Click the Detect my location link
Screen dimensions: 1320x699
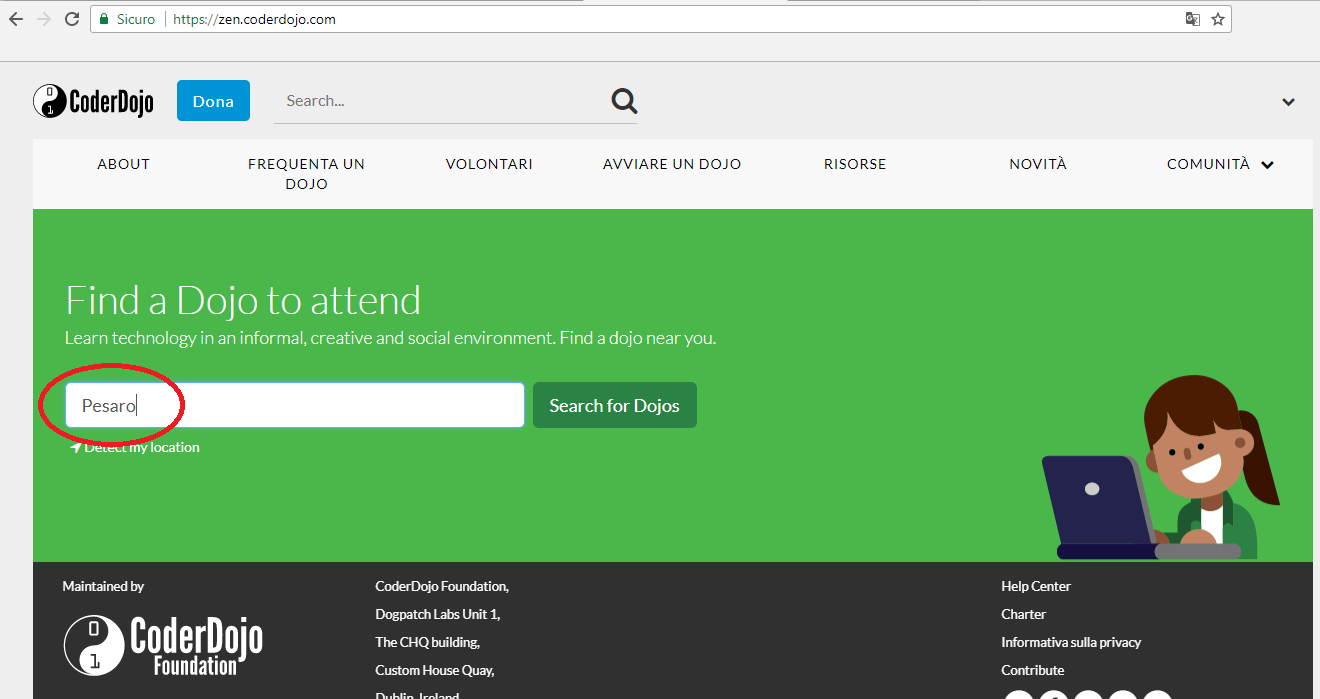[135, 447]
